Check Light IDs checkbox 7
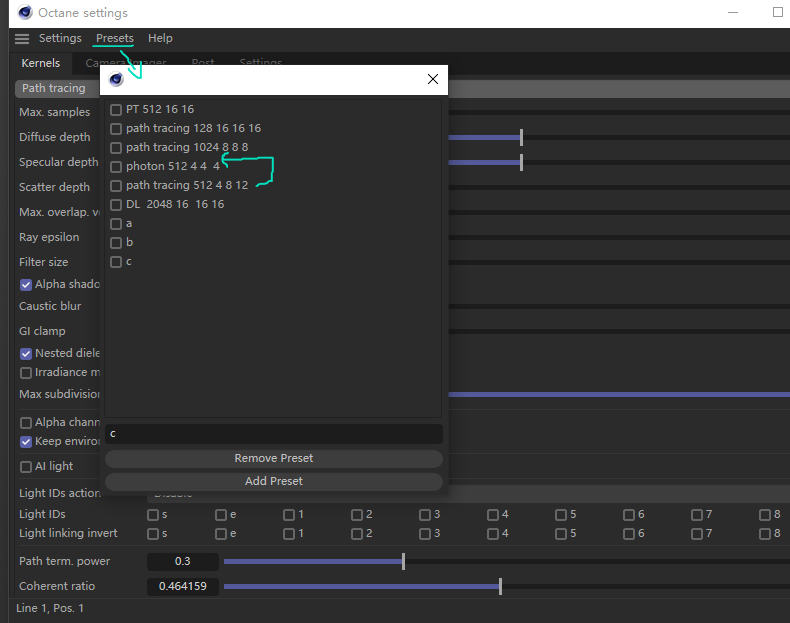This screenshot has height=623, width=790. tap(697, 515)
